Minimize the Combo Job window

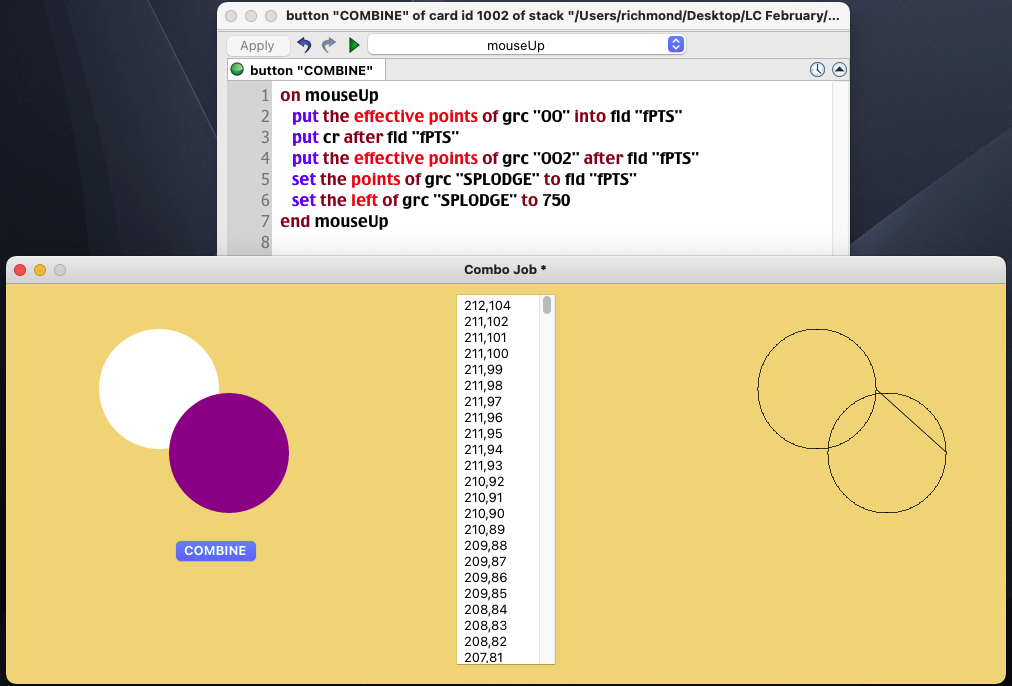pyautogui.click(x=40, y=270)
